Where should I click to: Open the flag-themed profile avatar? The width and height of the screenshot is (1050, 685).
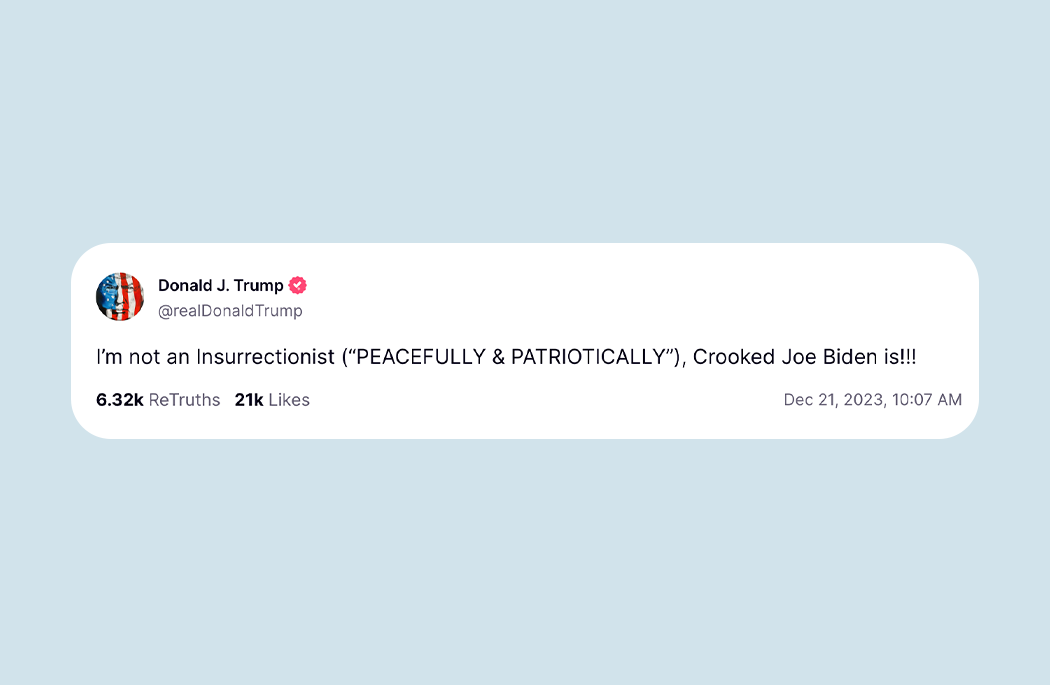120,297
